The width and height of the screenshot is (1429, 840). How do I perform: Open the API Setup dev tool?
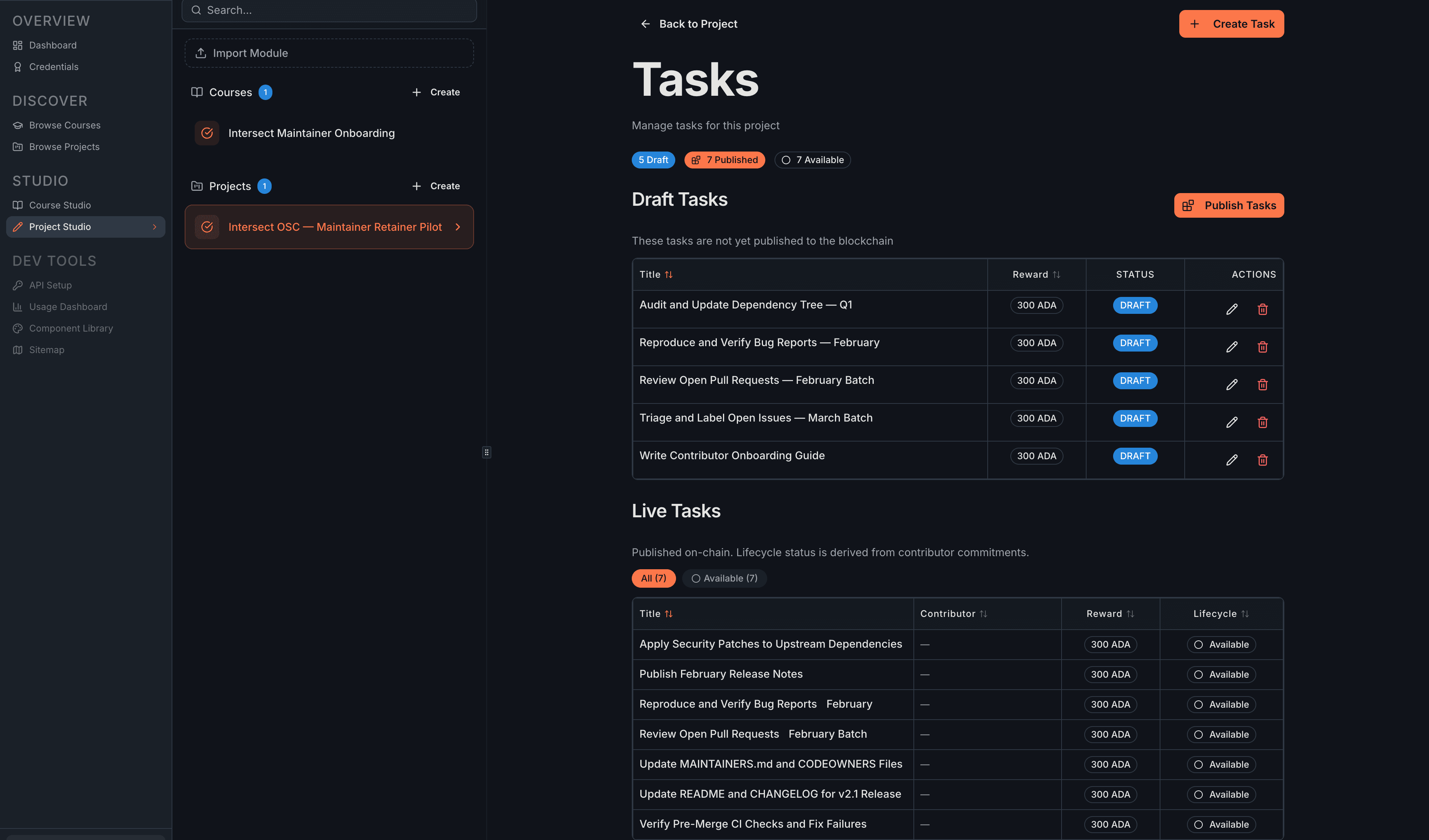pyautogui.click(x=50, y=285)
